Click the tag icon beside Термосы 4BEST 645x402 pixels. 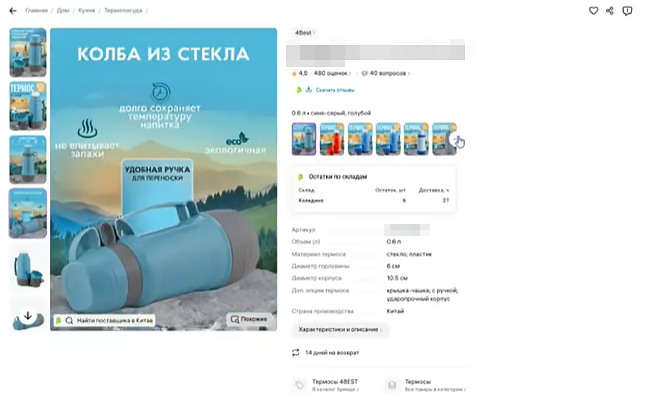[x=299, y=385]
